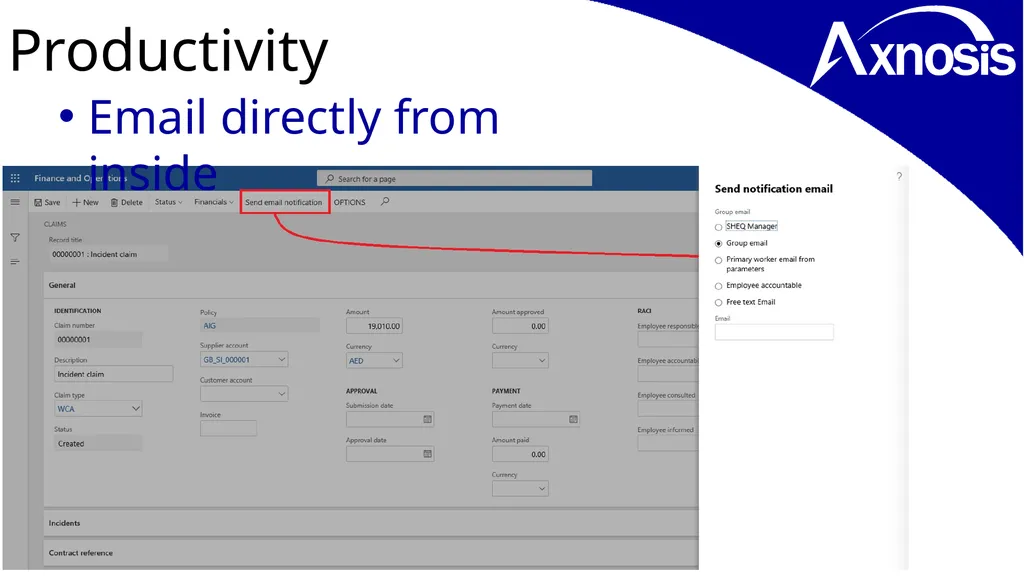The width and height of the screenshot is (1024, 576).
Task: Open the filter funnel icon in sidebar
Action: (15, 238)
